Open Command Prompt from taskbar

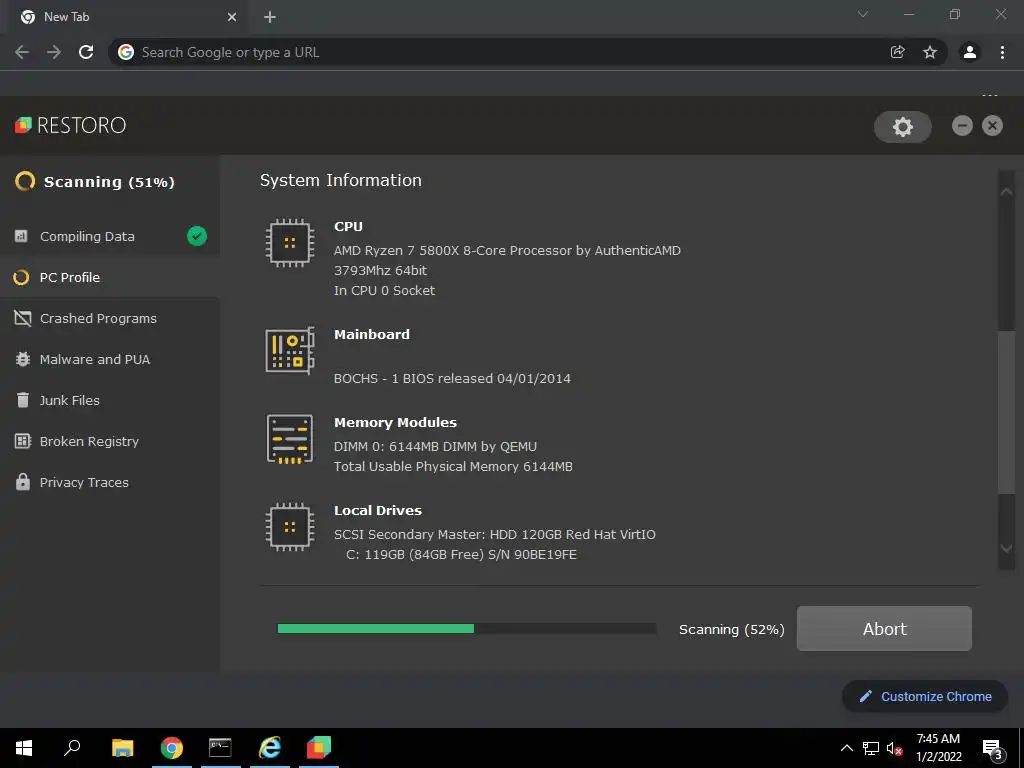tap(220, 748)
